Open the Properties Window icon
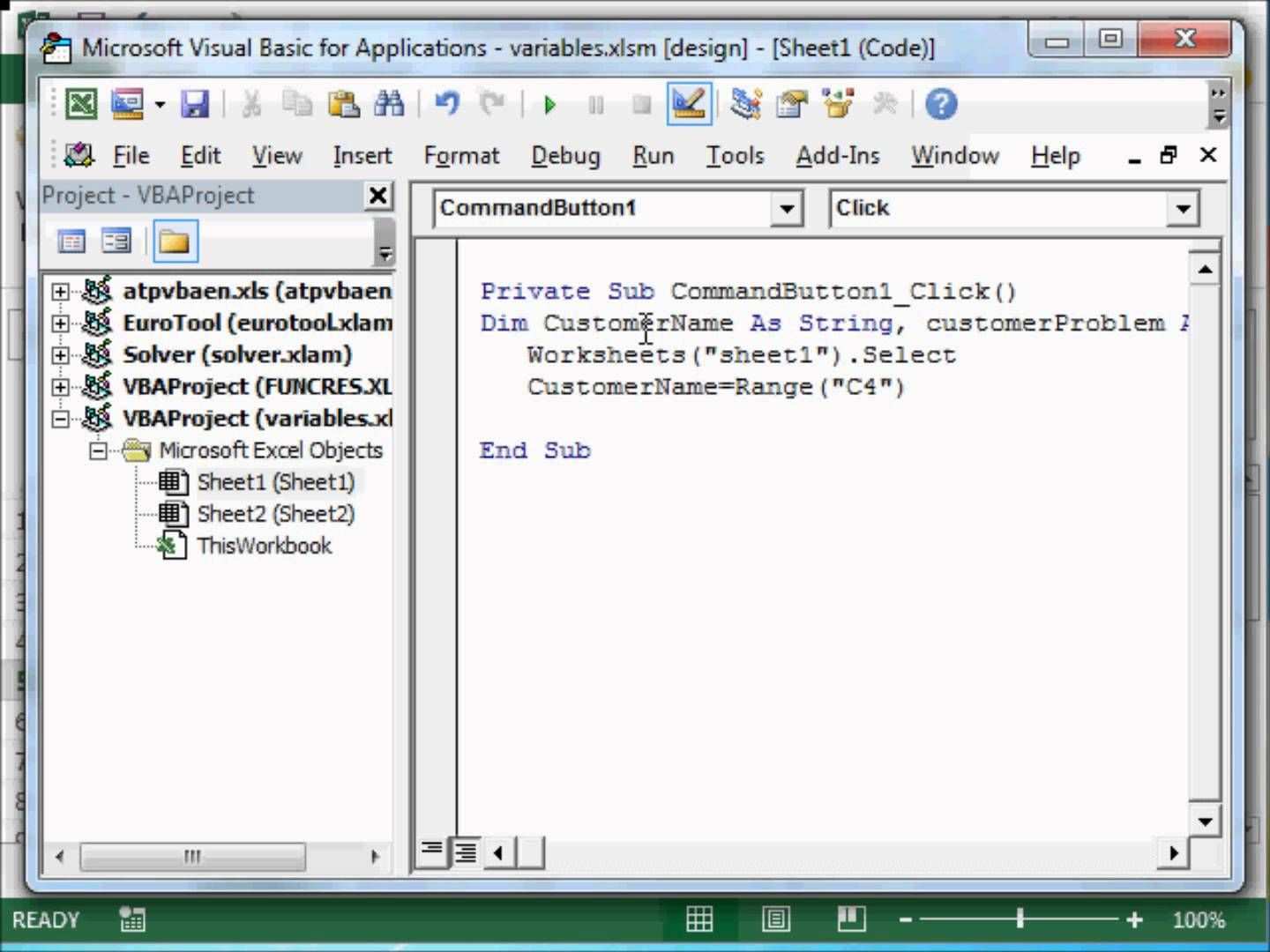 791,105
